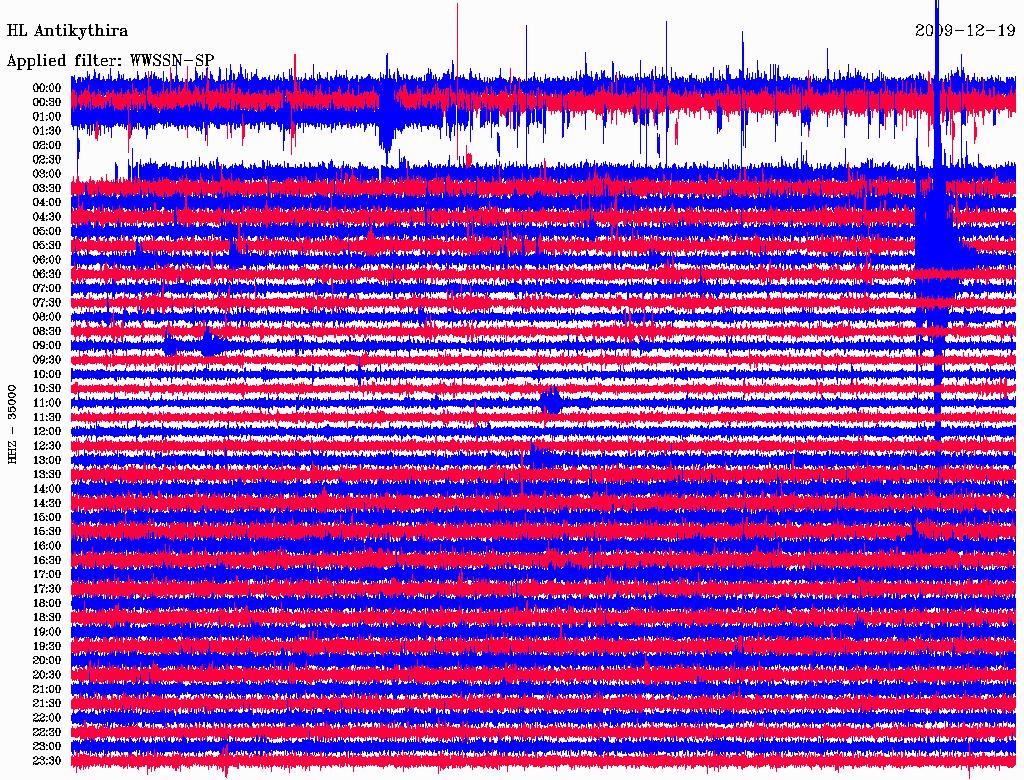Select the 01:30 time label

click(x=47, y=131)
